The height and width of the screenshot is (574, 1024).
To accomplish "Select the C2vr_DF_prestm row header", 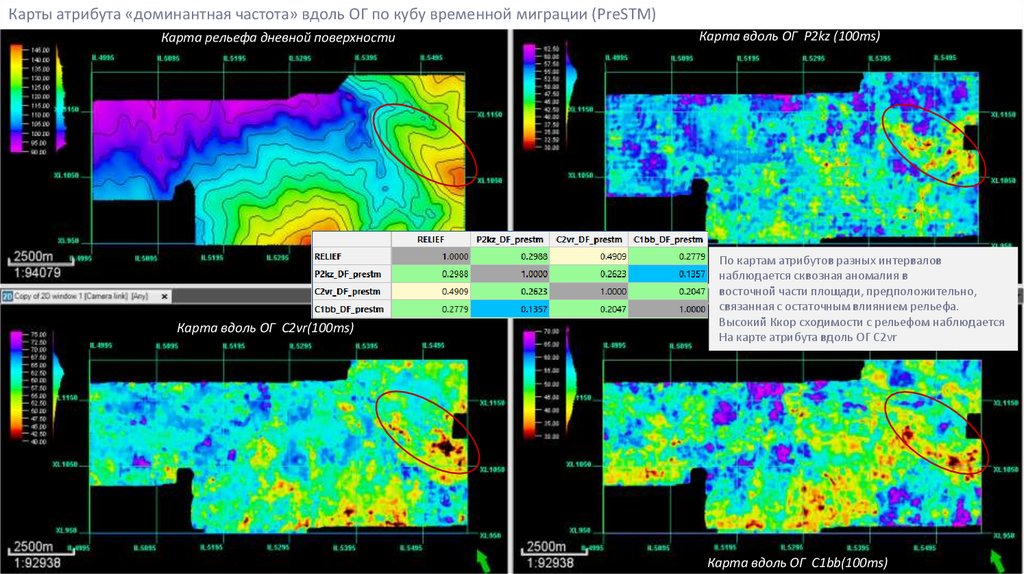I will tap(351, 291).
